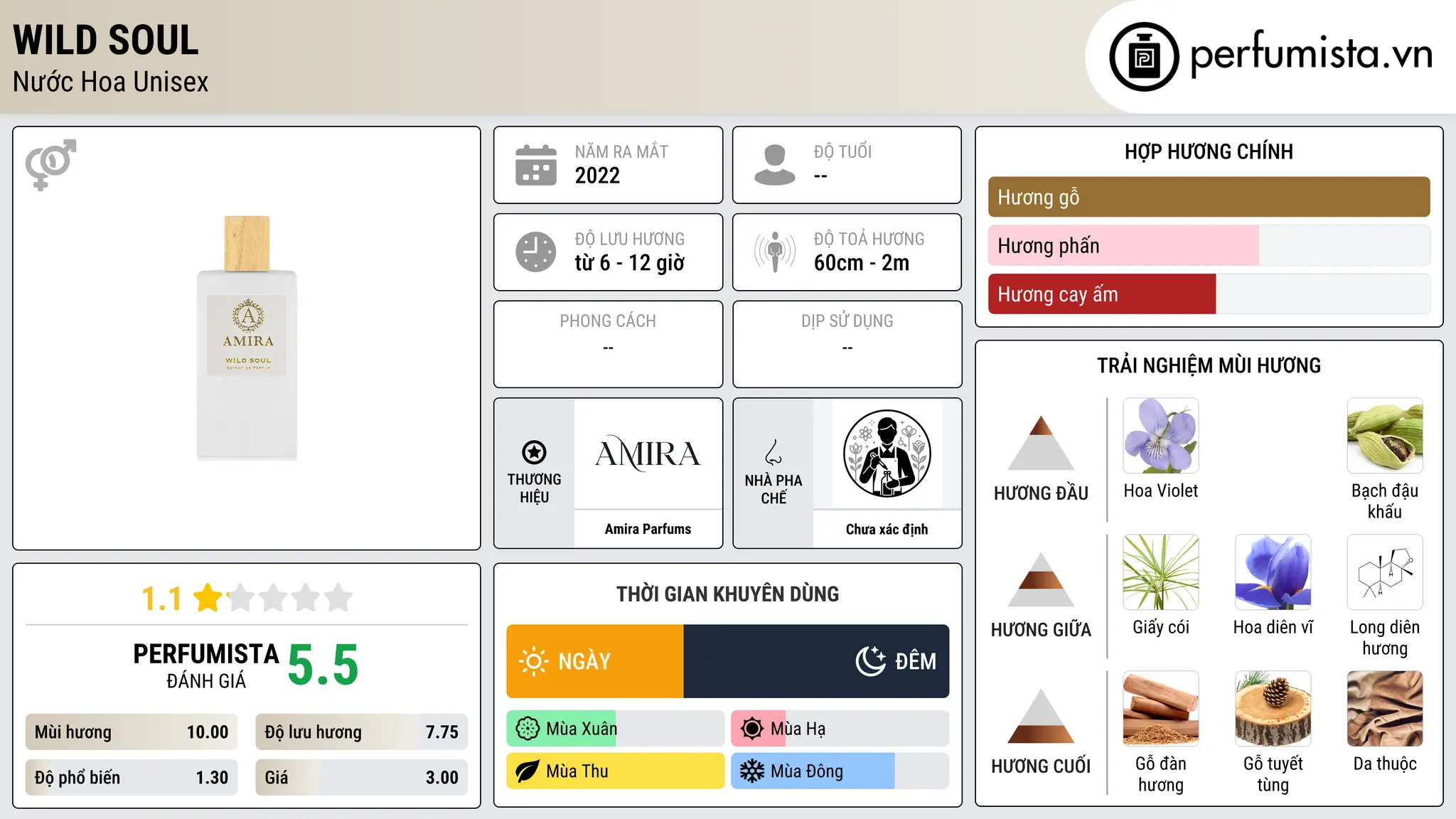
Task: Click the perfumista.vn bottle logo icon
Action: 1144,56
